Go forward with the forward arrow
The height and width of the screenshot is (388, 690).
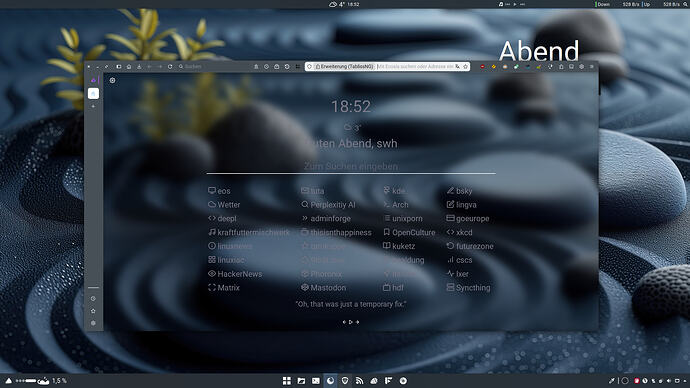[x=160, y=66]
